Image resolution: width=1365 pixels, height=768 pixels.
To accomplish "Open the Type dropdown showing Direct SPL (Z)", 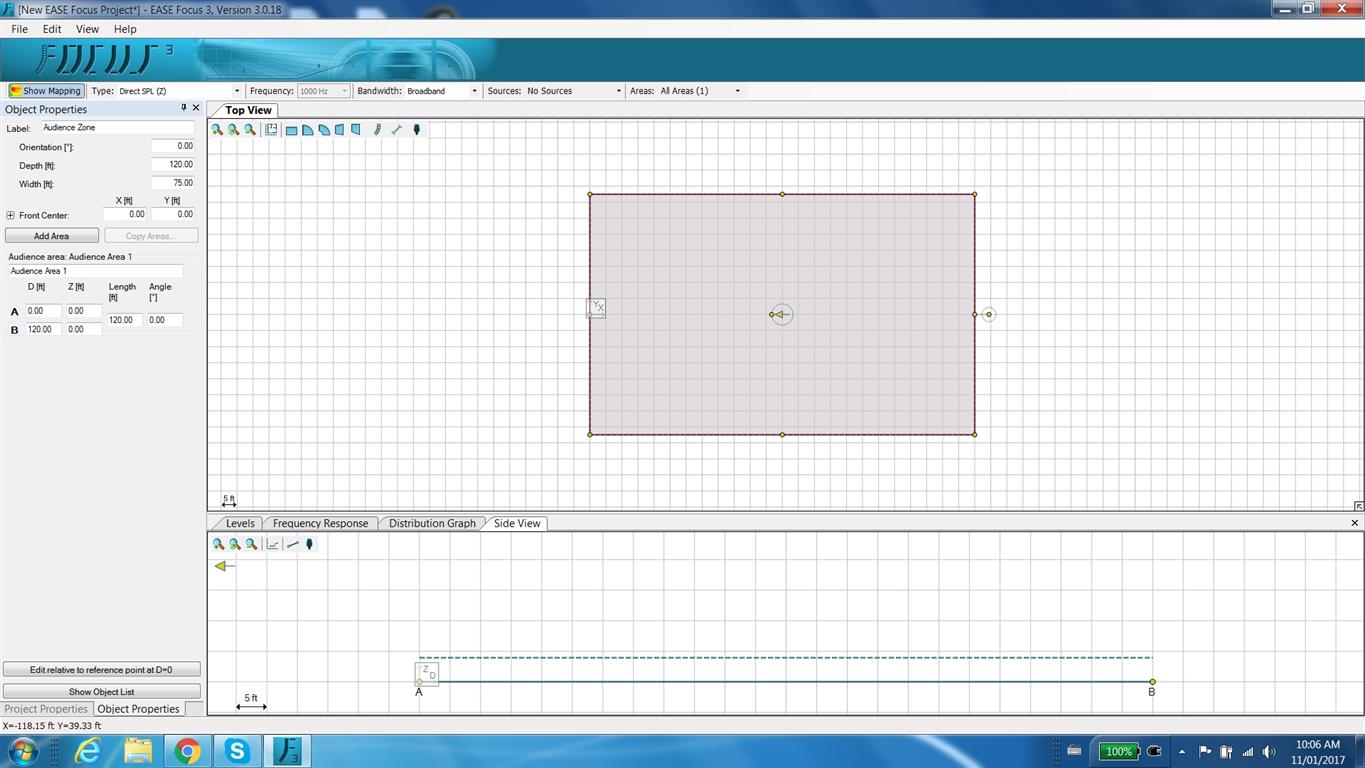I will click(x=180, y=91).
